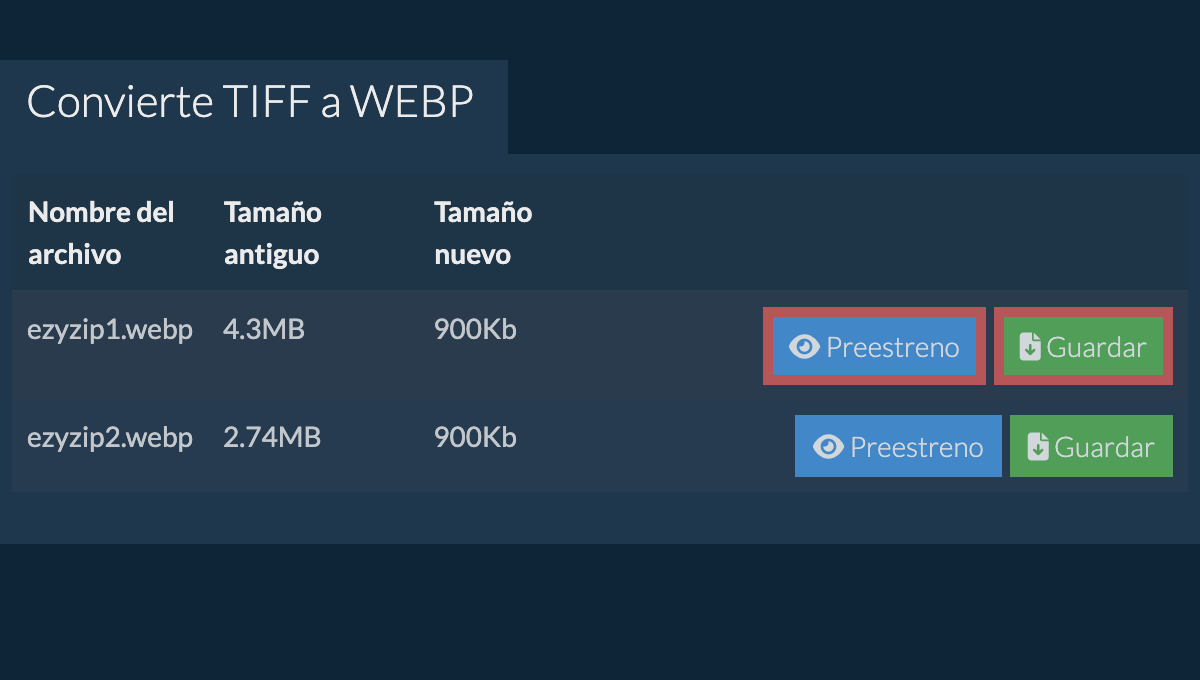Viewport: 1200px width, 680px height.
Task: Select the ezyzip1.webp file name
Action: click(110, 329)
